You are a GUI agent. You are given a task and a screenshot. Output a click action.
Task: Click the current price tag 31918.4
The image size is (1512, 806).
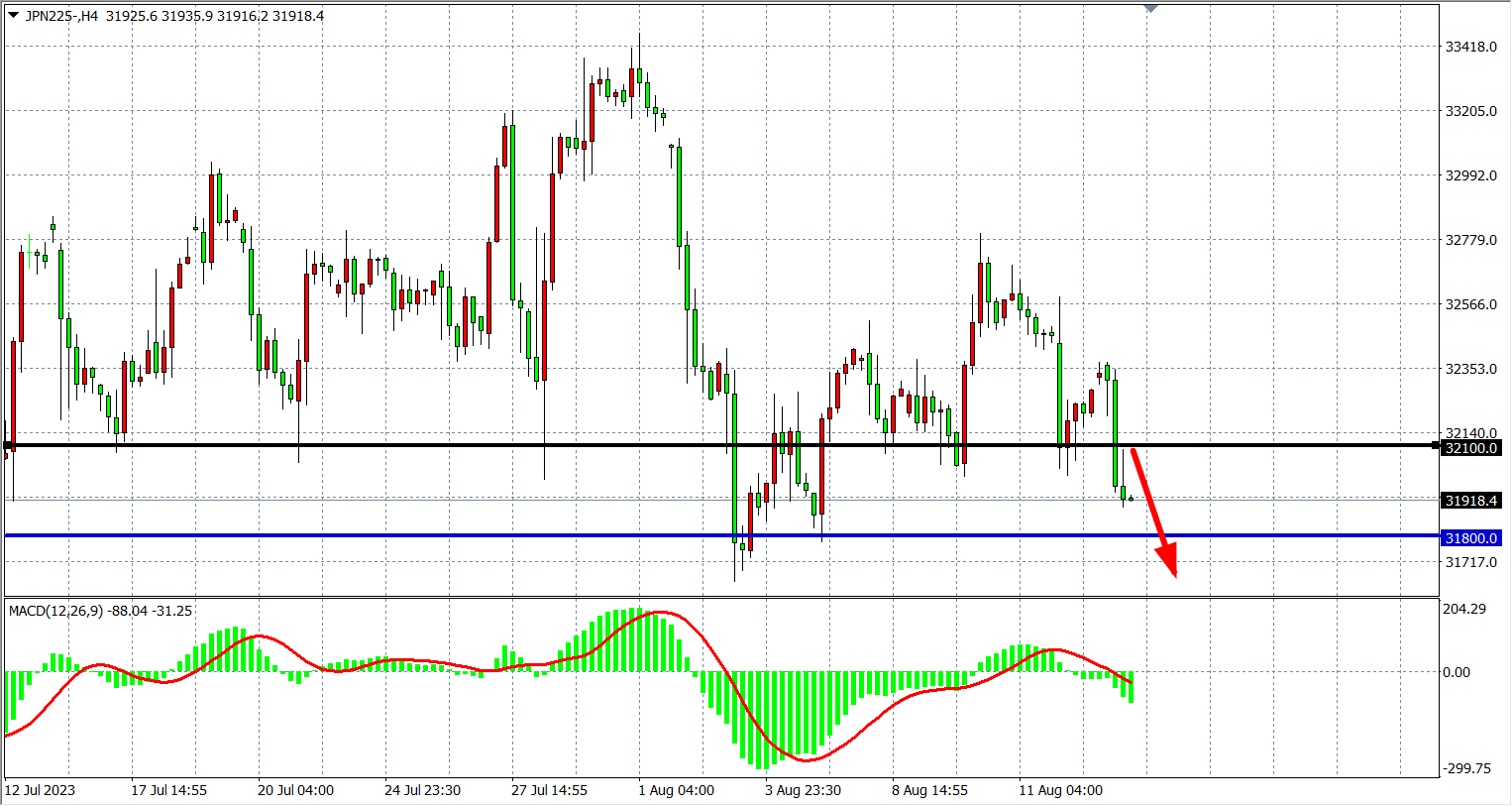(x=1471, y=501)
